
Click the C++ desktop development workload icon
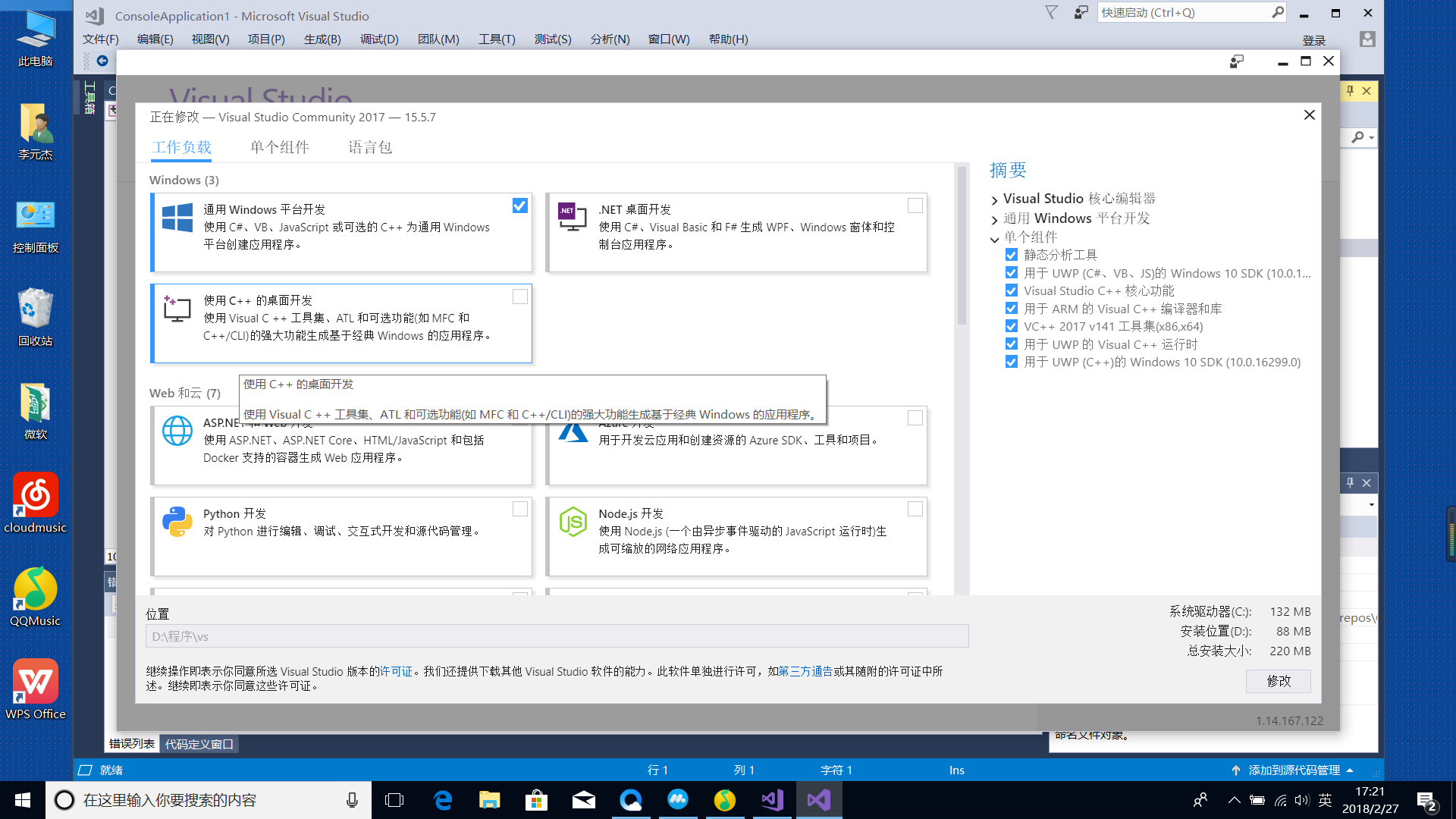(177, 309)
